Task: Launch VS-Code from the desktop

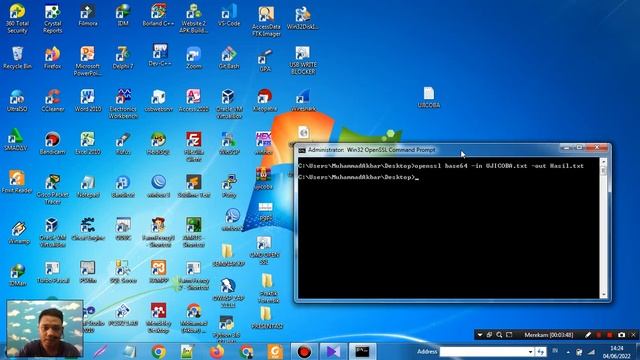Action: tap(229, 16)
